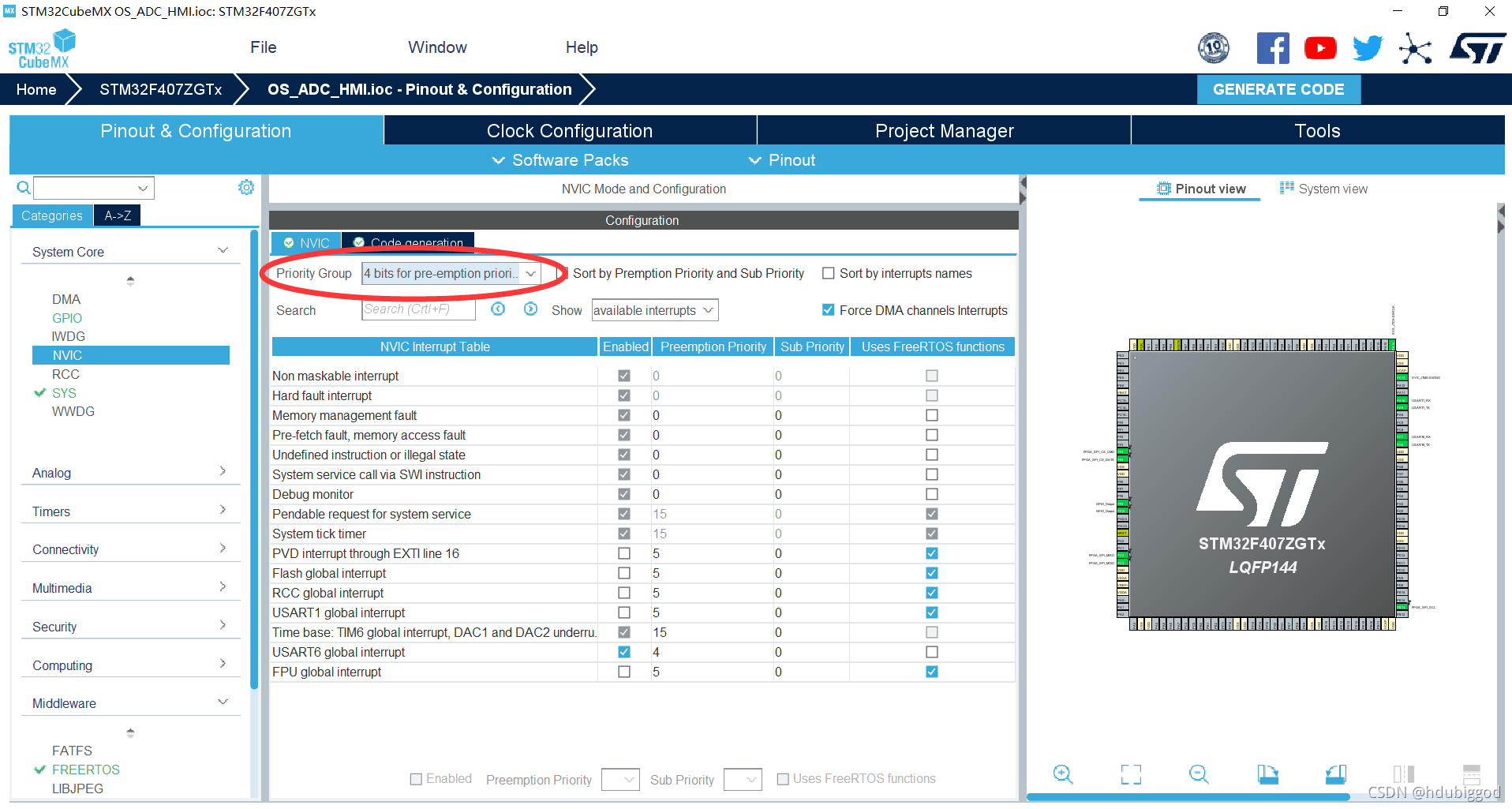The width and height of the screenshot is (1512, 809).
Task: Select RCC in System Core list
Action: pyautogui.click(x=65, y=374)
